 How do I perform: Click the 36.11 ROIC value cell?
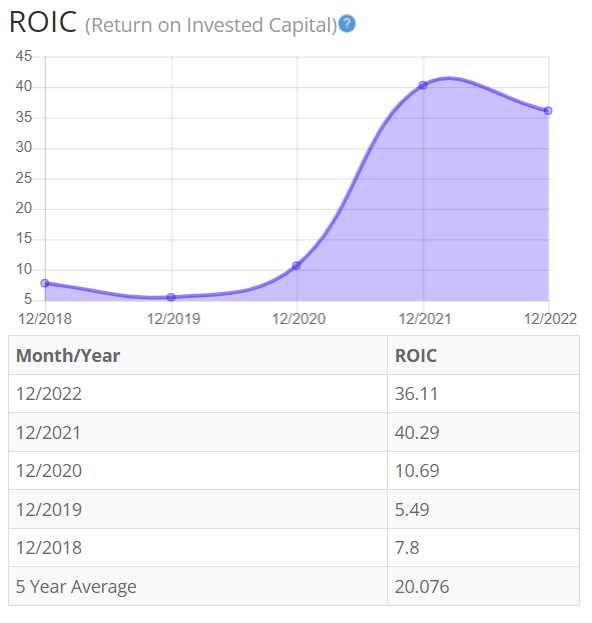[484, 394]
